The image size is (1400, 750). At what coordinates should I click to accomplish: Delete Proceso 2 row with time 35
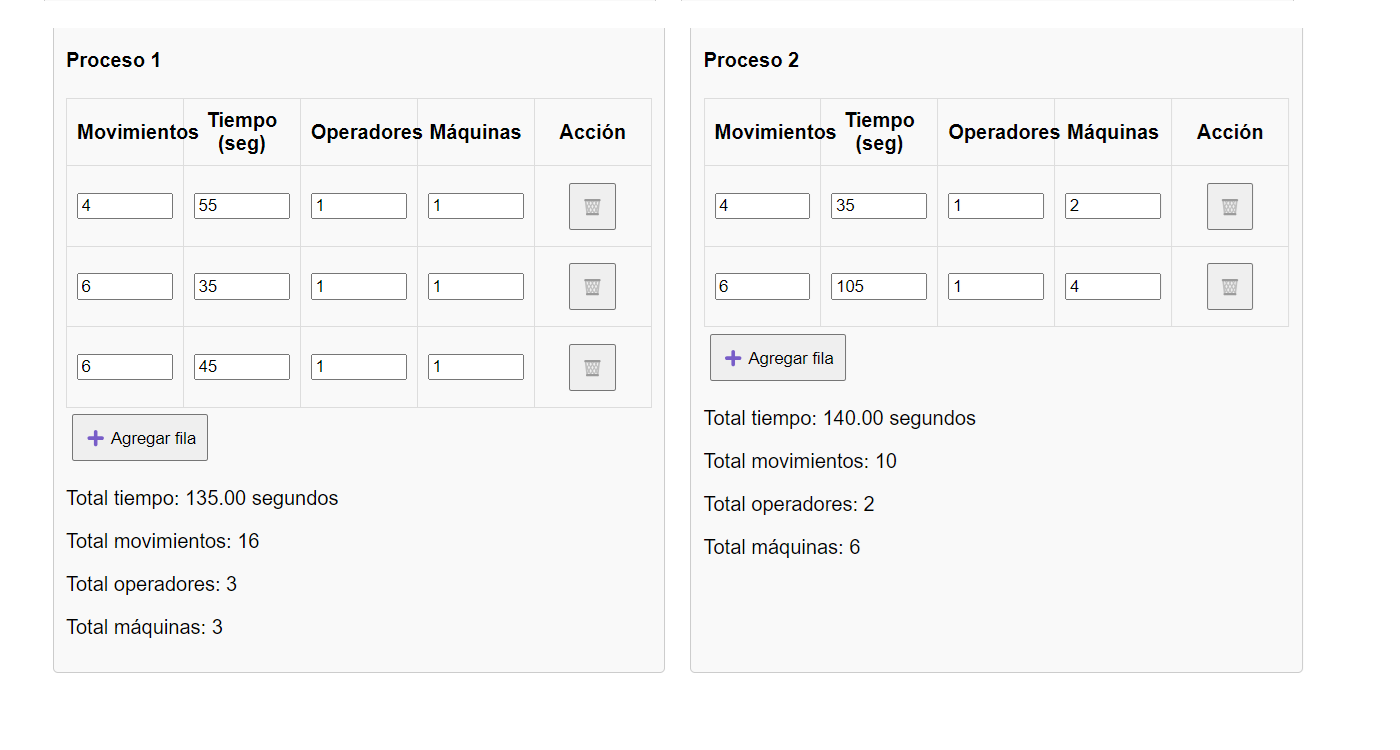(x=1229, y=206)
